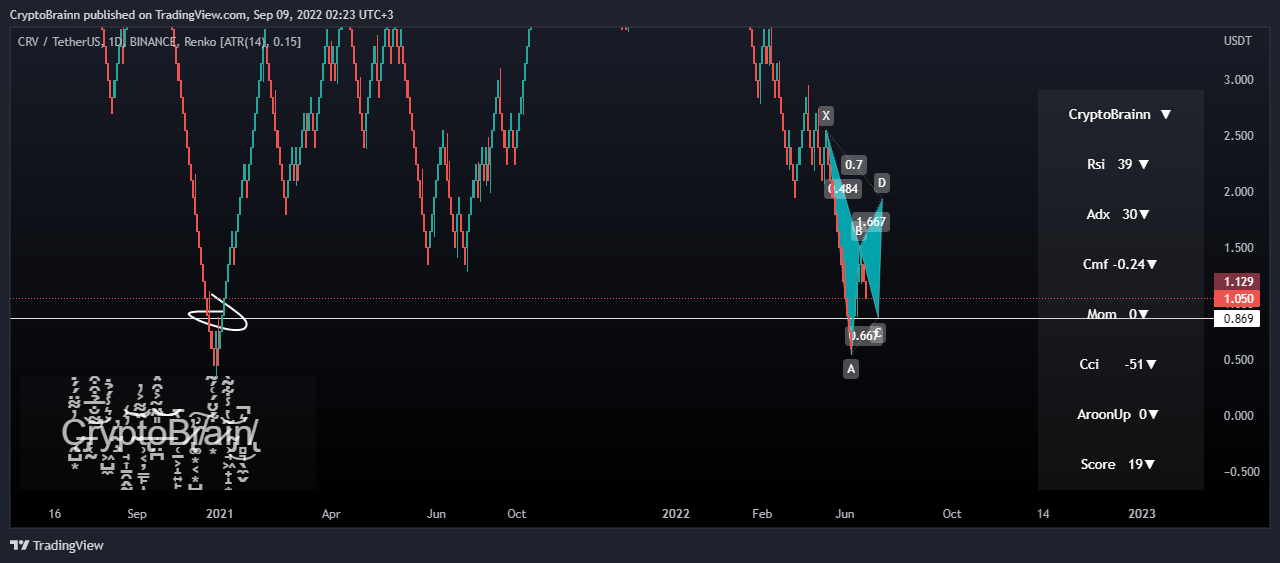
Task: Click the white ellipse drawing near 2021 low
Action: (x=218, y=314)
